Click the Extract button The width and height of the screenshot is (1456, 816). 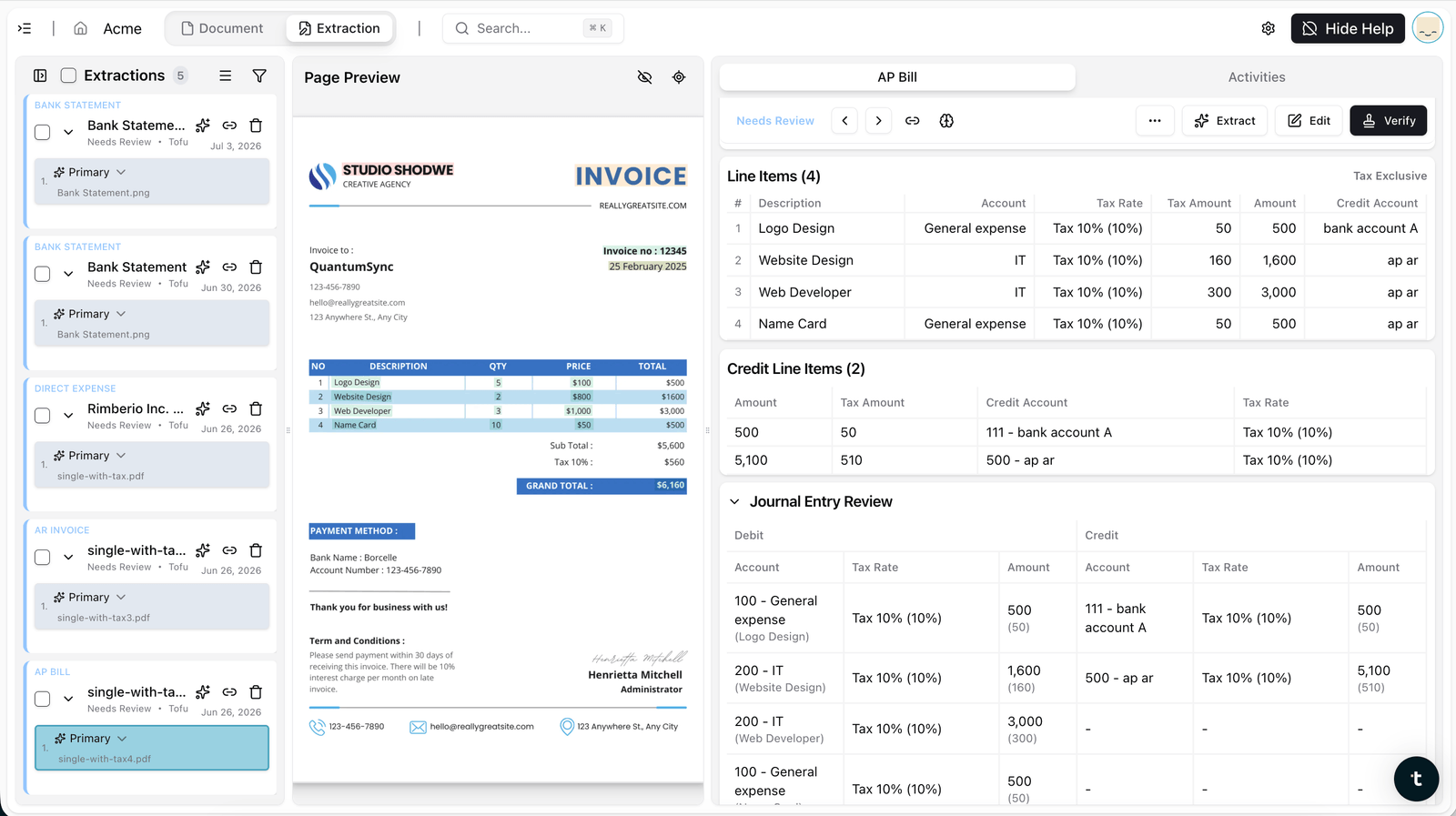click(x=1225, y=120)
